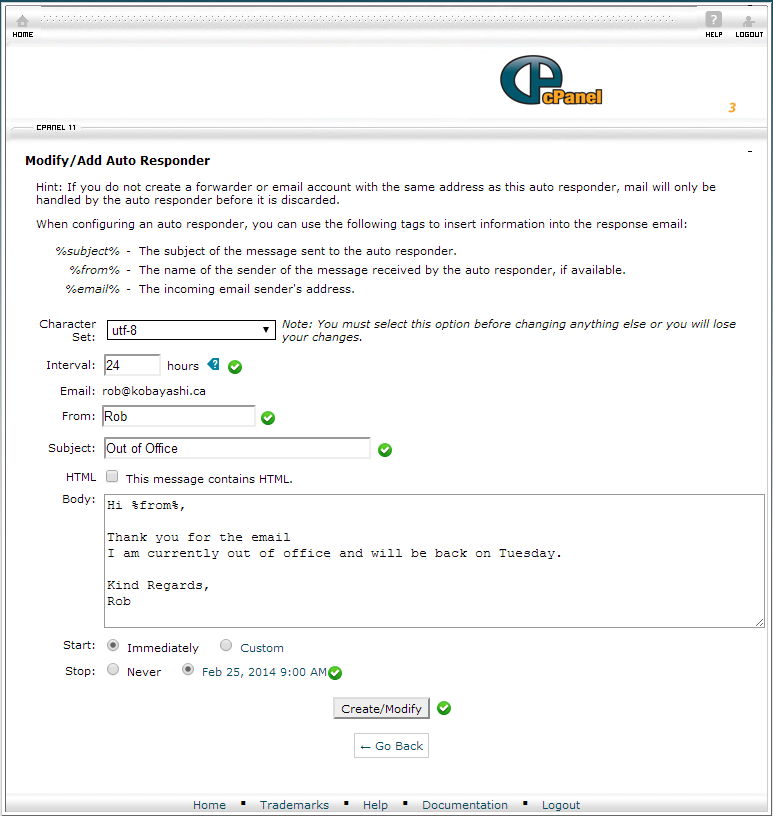Select Stop Never radio button
773x816 pixels.
112,669
